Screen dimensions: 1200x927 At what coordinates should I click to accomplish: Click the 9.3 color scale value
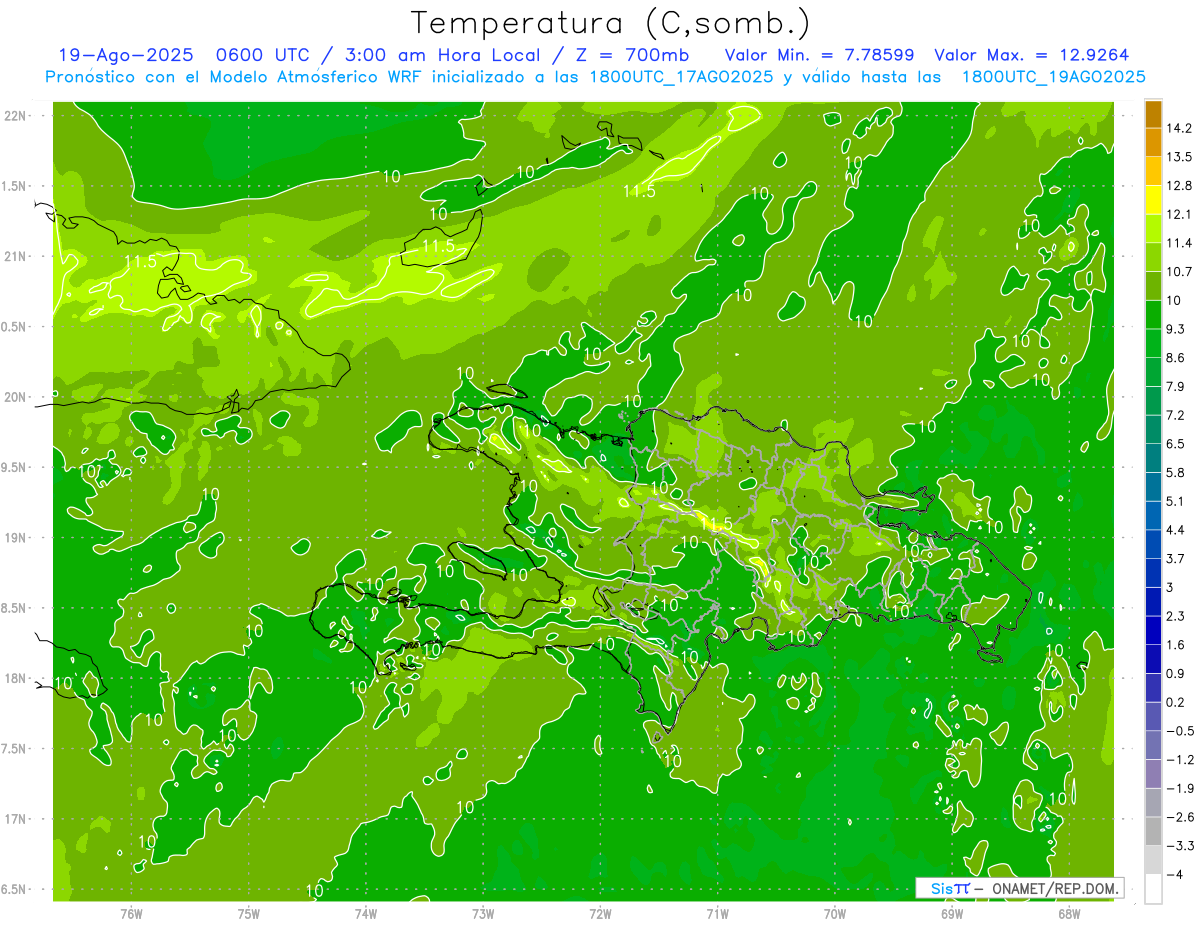(1176, 329)
